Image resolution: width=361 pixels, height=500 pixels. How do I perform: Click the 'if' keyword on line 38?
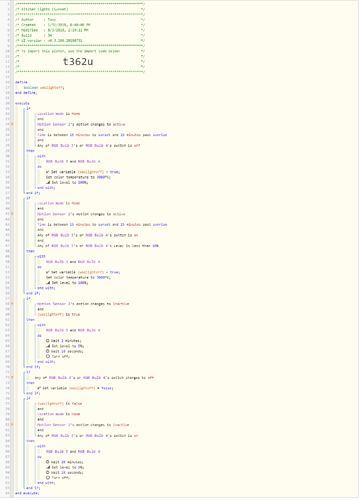click(x=28, y=198)
